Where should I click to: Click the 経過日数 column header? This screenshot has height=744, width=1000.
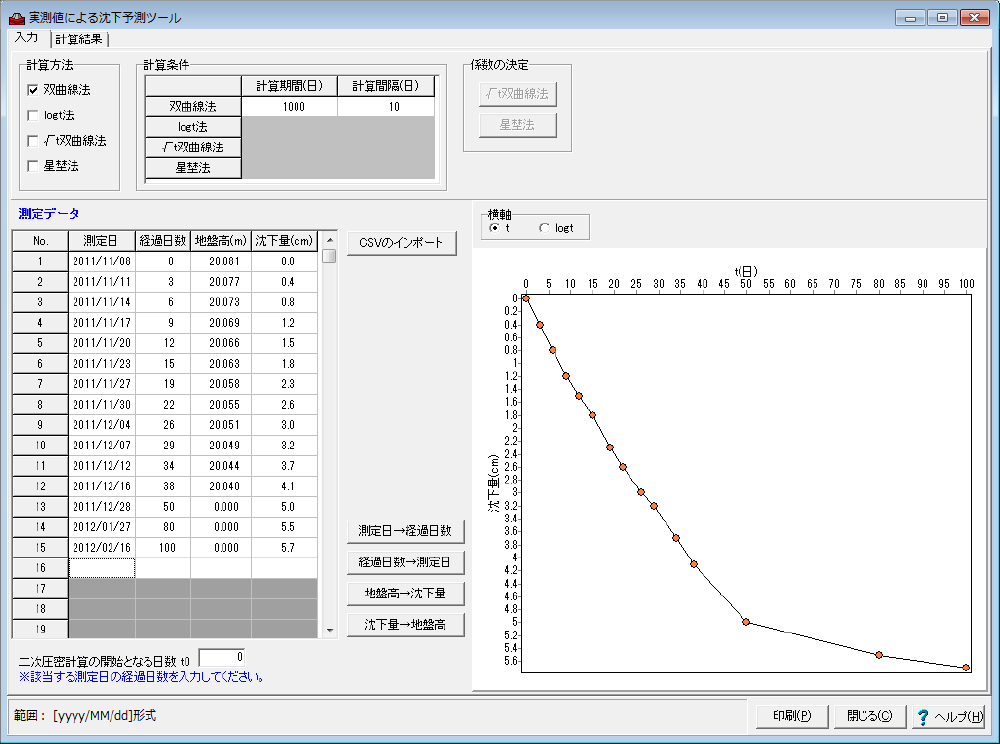[163, 240]
